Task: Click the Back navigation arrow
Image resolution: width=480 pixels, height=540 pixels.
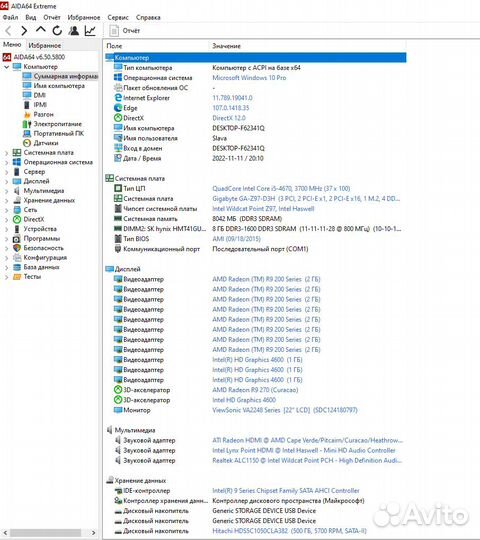Action: (x=8, y=31)
